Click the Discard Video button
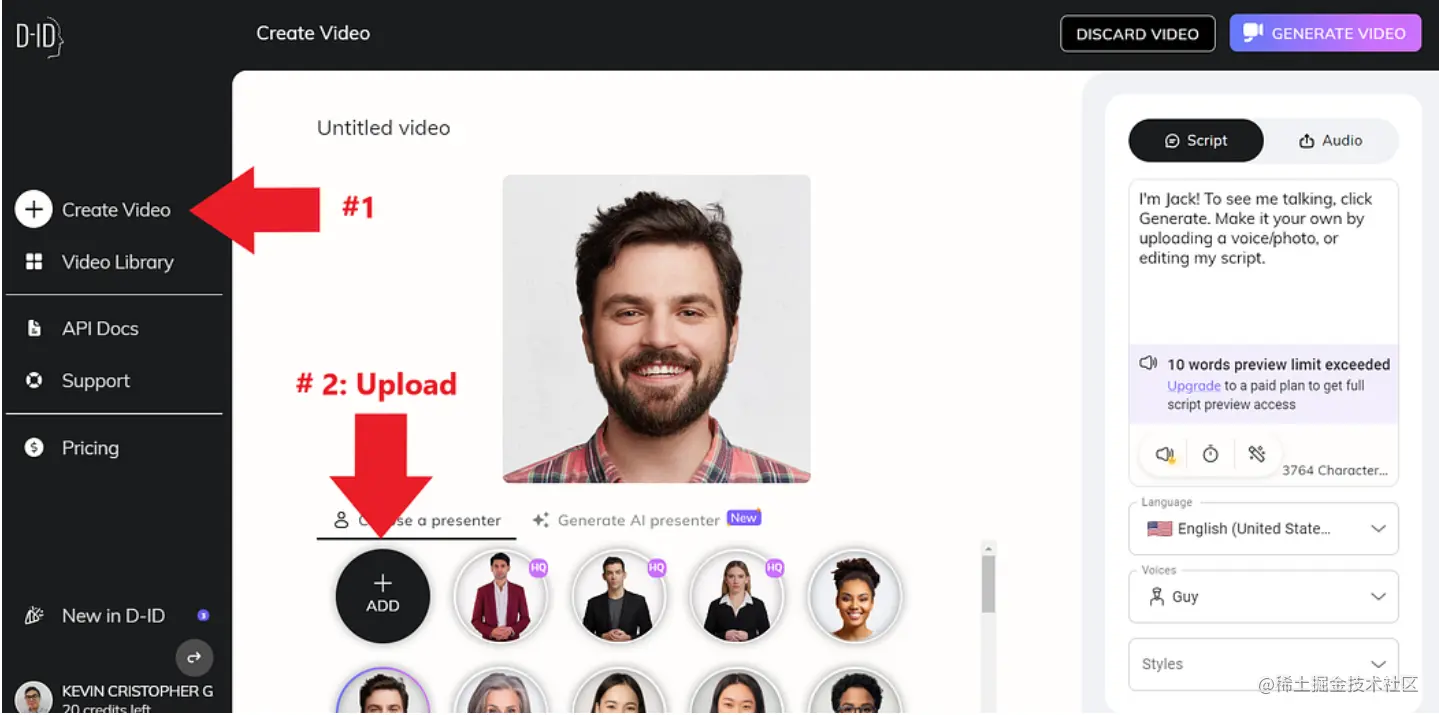1439x715 pixels. coord(1137,34)
